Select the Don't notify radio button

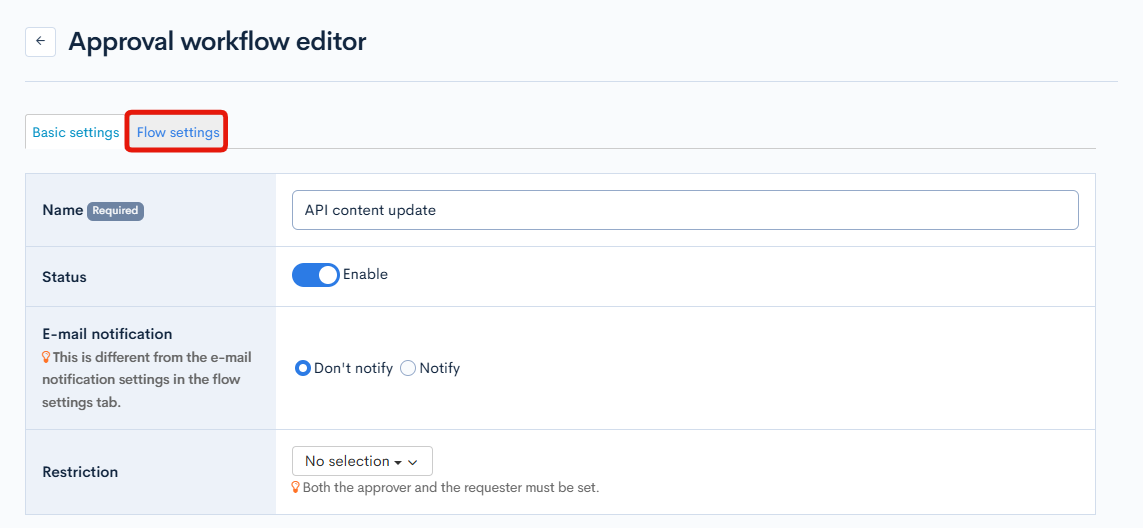pos(303,368)
